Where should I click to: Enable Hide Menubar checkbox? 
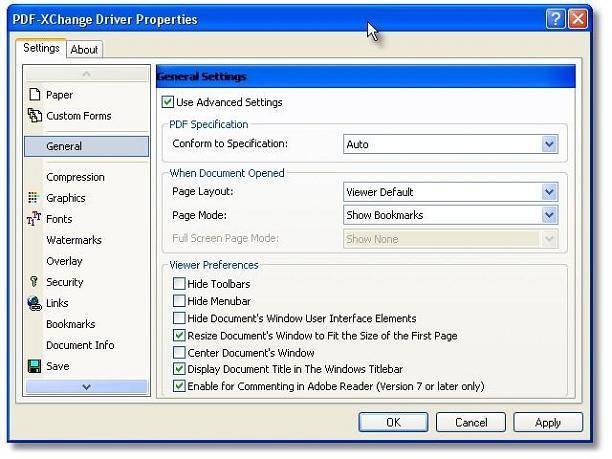(x=179, y=301)
